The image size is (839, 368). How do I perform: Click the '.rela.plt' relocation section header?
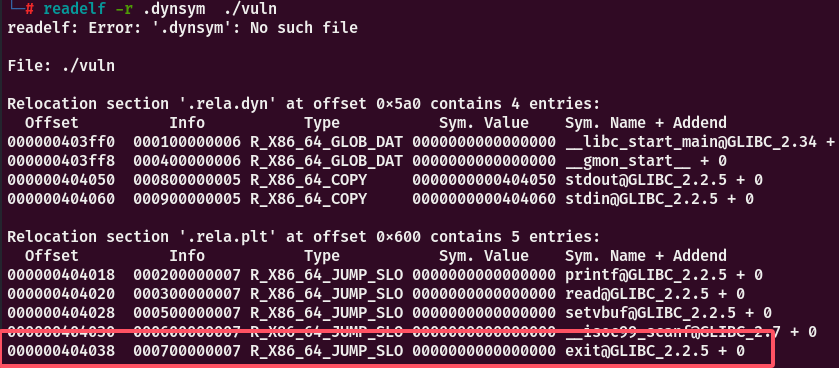pos(303,237)
